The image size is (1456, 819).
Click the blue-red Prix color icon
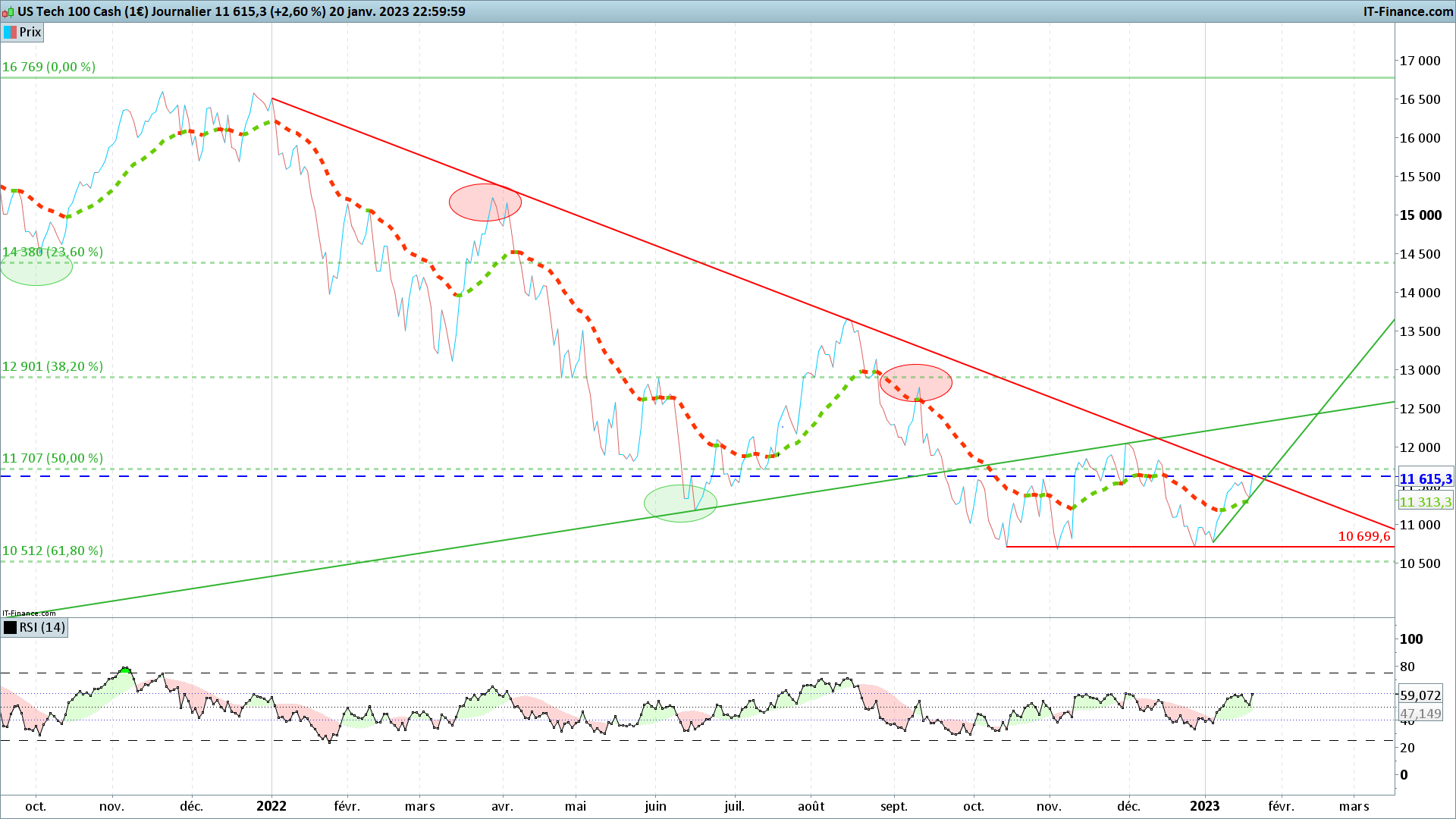pos(11,32)
